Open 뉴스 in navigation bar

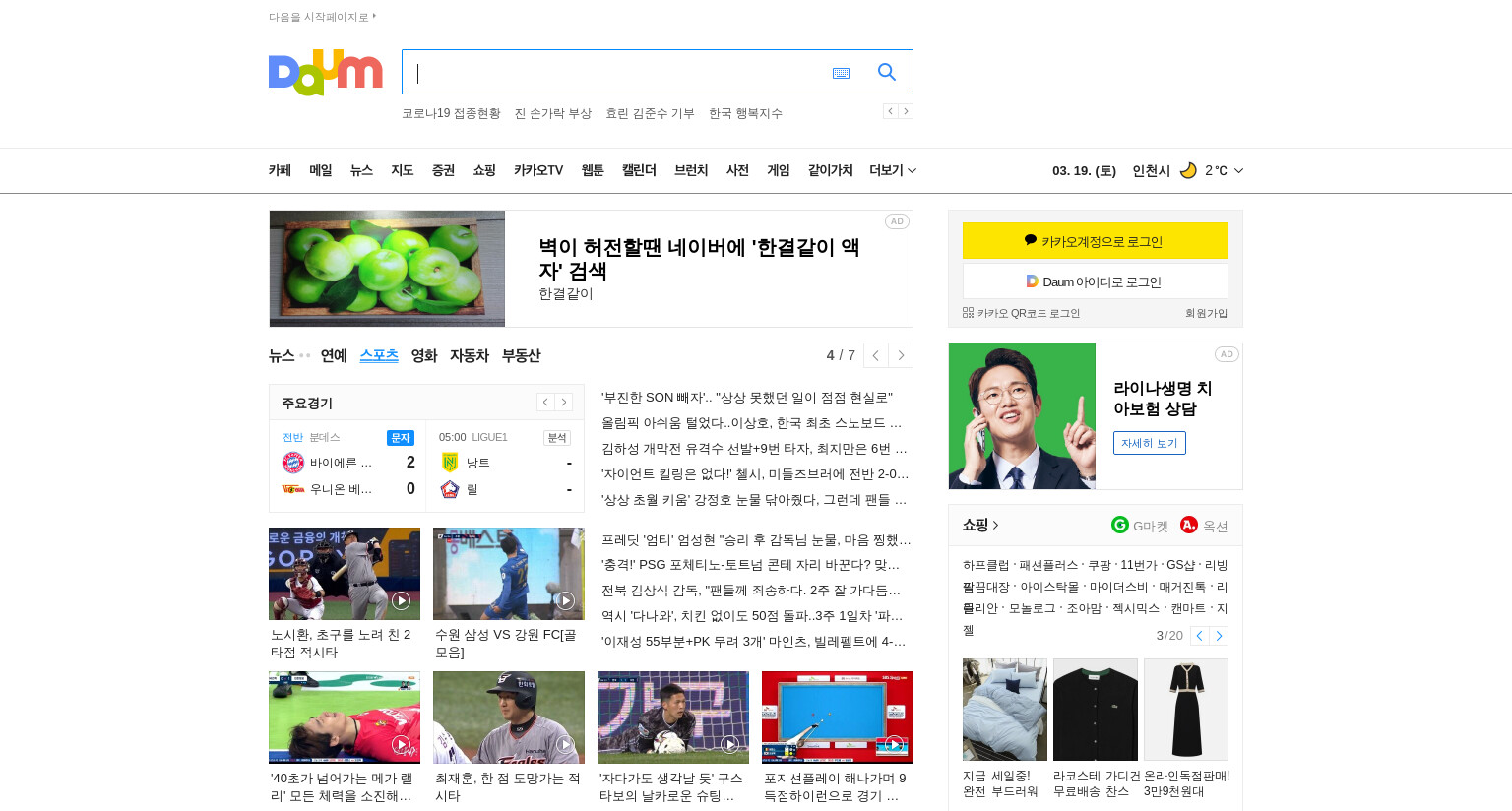(361, 170)
